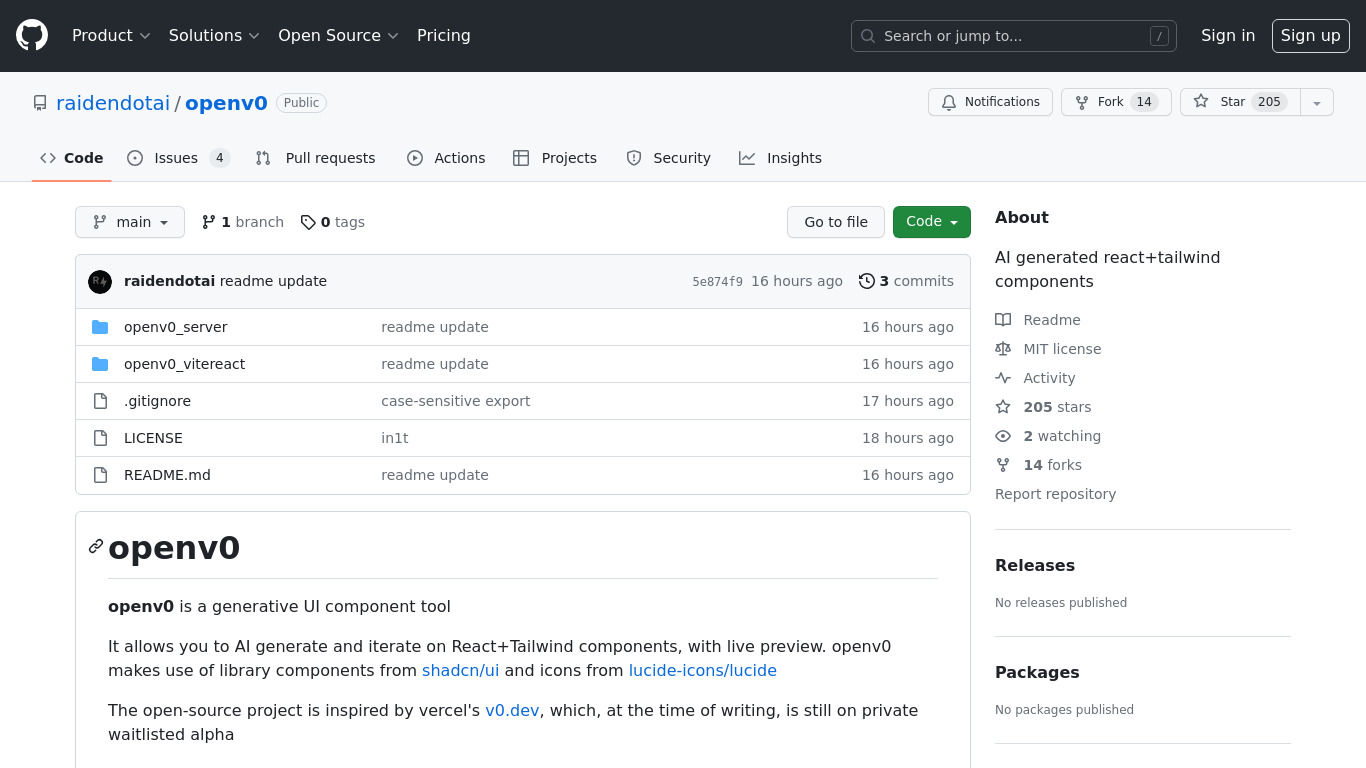This screenshot has height=768, width=1366.
Task: Click the repository book icon beside raidendotai
Action: point(40,103)
